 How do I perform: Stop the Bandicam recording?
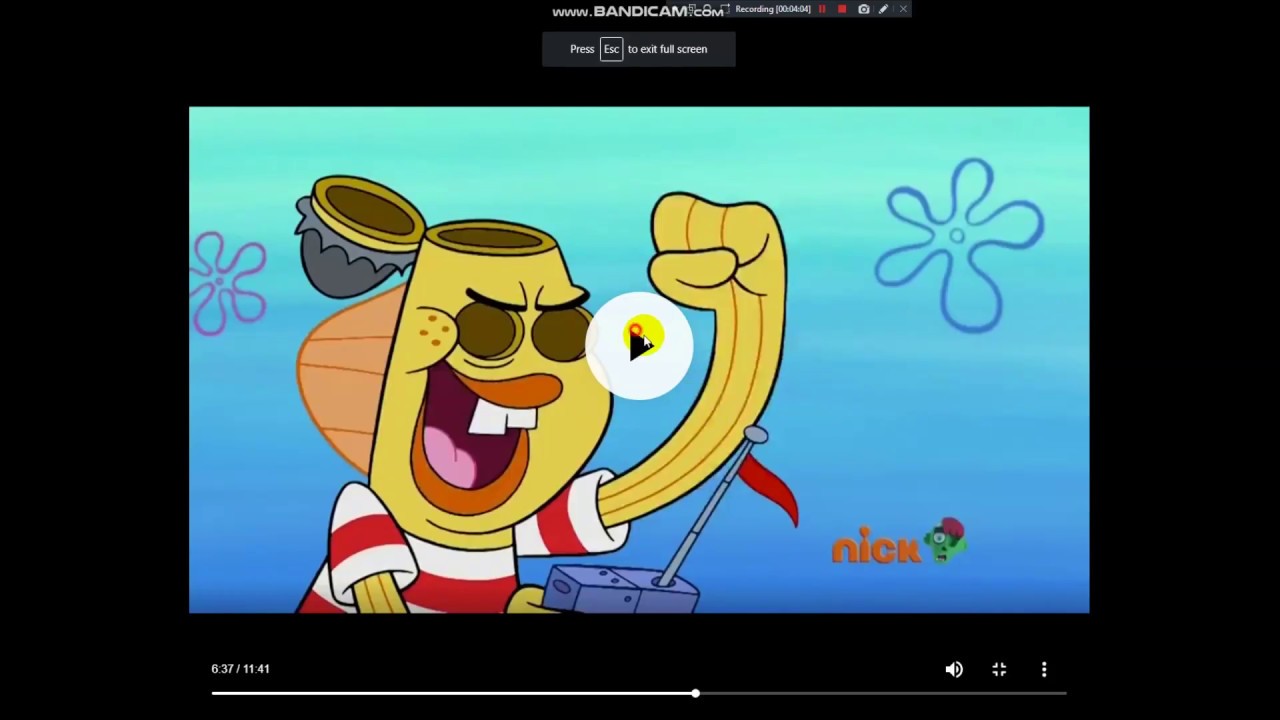click(x=842, y=9)
